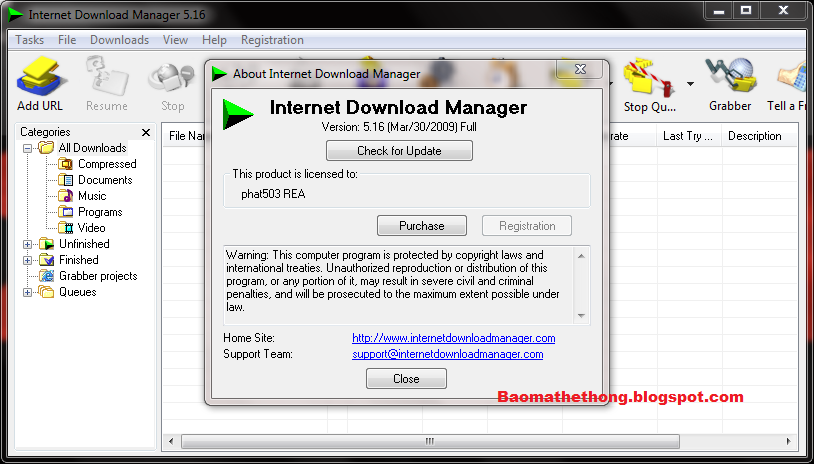
Task: Expand the Finished tree node
Action: pyautogui.click(x=28, y=261)
